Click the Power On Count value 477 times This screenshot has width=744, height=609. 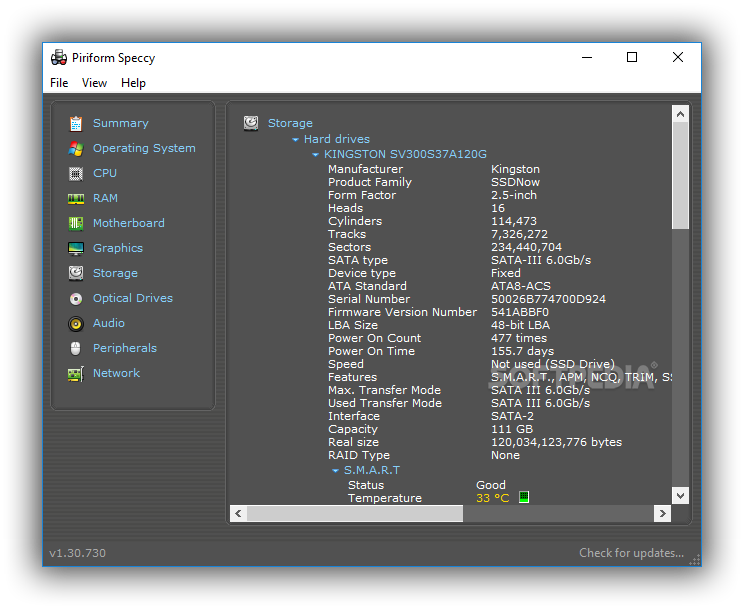519,338
